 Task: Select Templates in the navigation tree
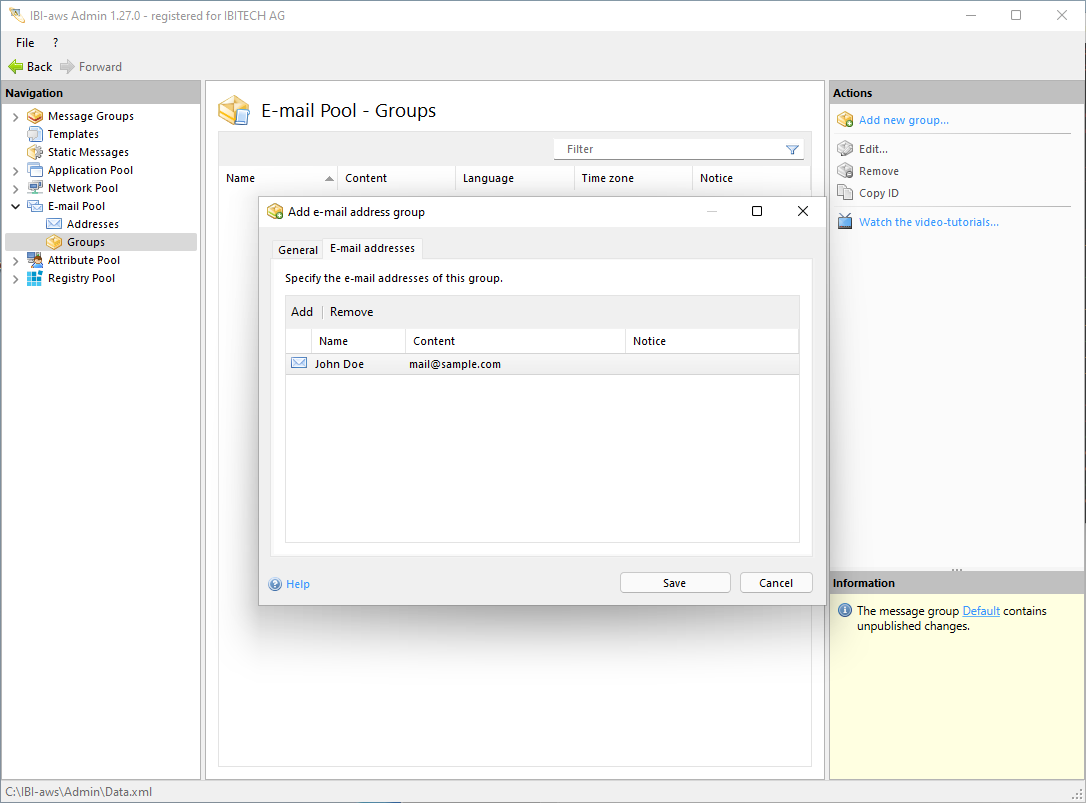(x=73, y=134)
